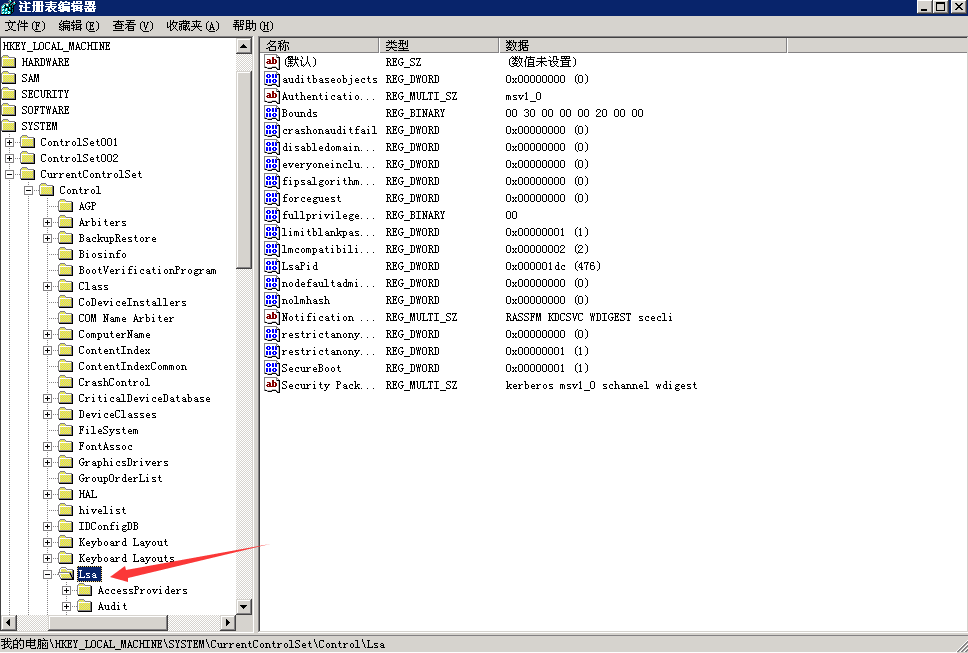Click the SAM folder icon
Viewport: 968px width, 653px height.
(x=9, y=78)
